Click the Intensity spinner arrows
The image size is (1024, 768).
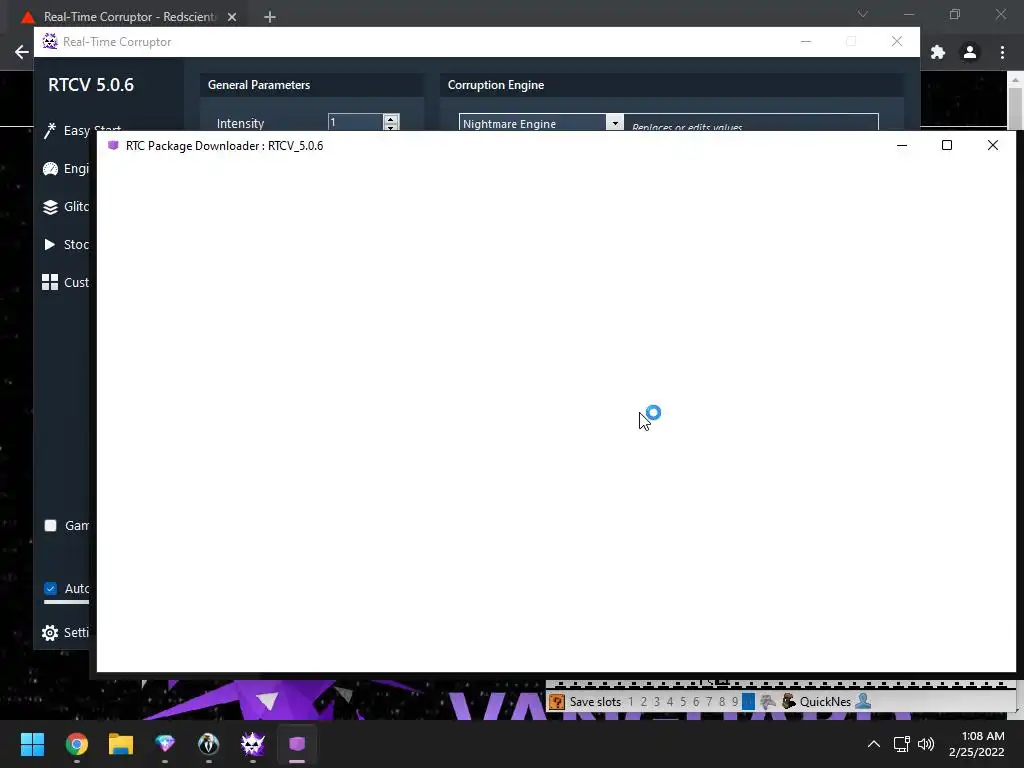pos(391,122)
